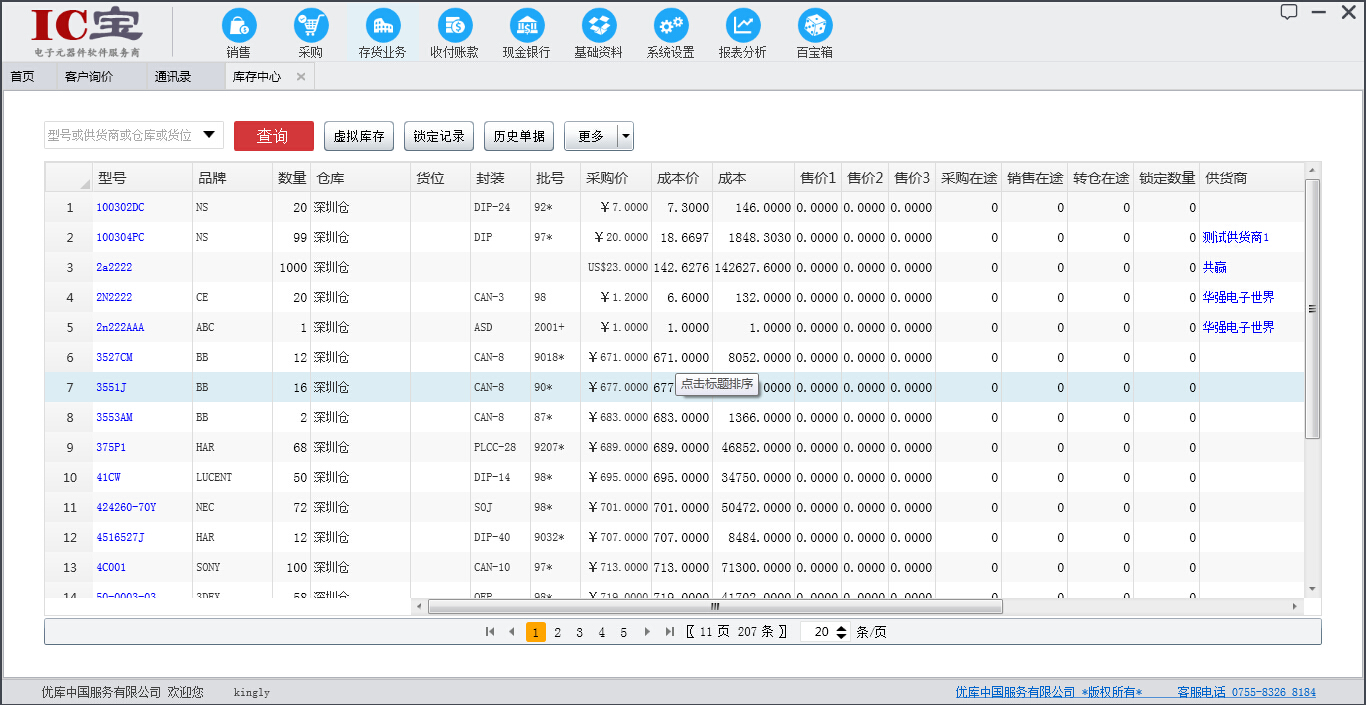This screenshot has height=705, width=1366.
Task: Open the 销售 sales module icon
Action: (238, 26)
